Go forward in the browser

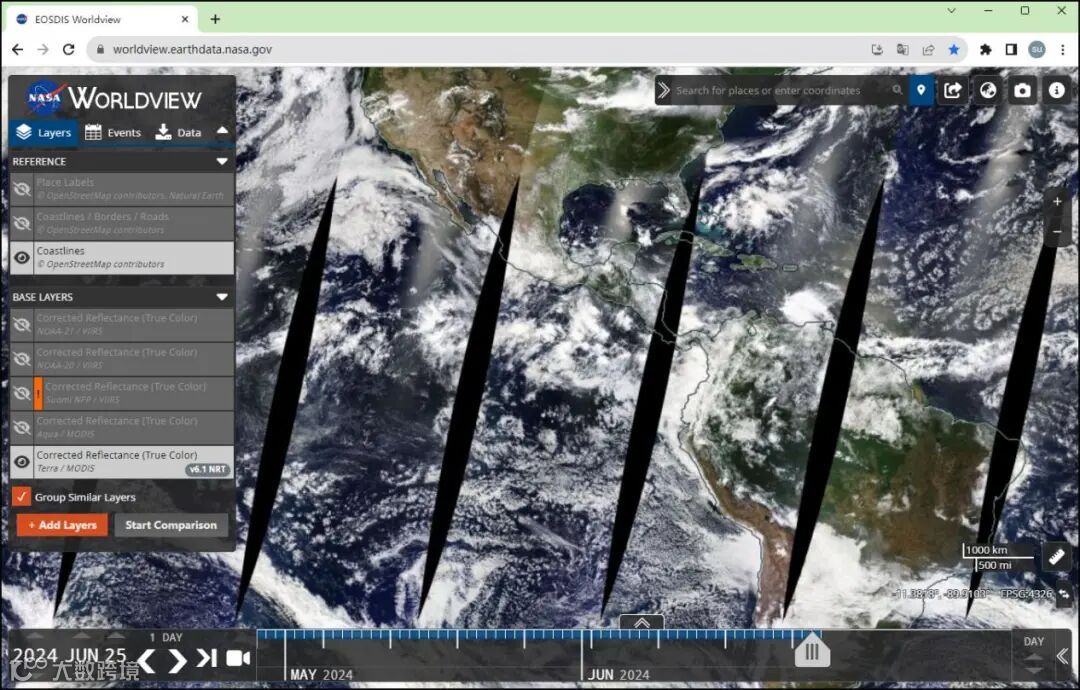pos(43,50)
